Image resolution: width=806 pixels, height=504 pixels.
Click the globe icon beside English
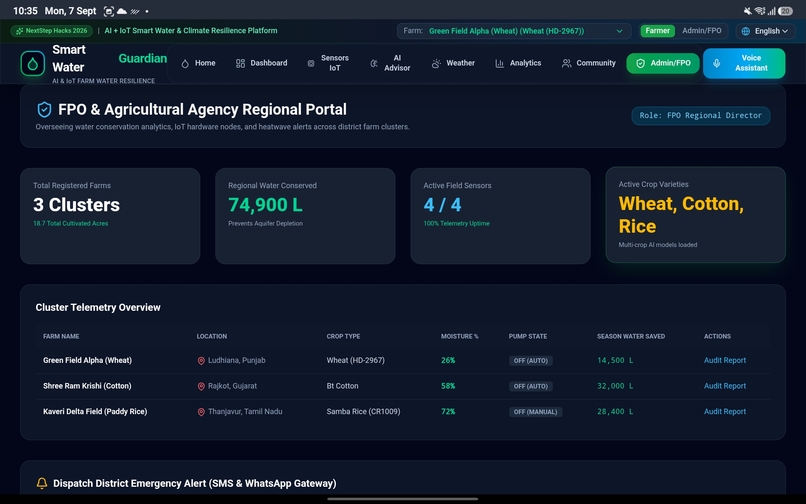tap(745, 31)
